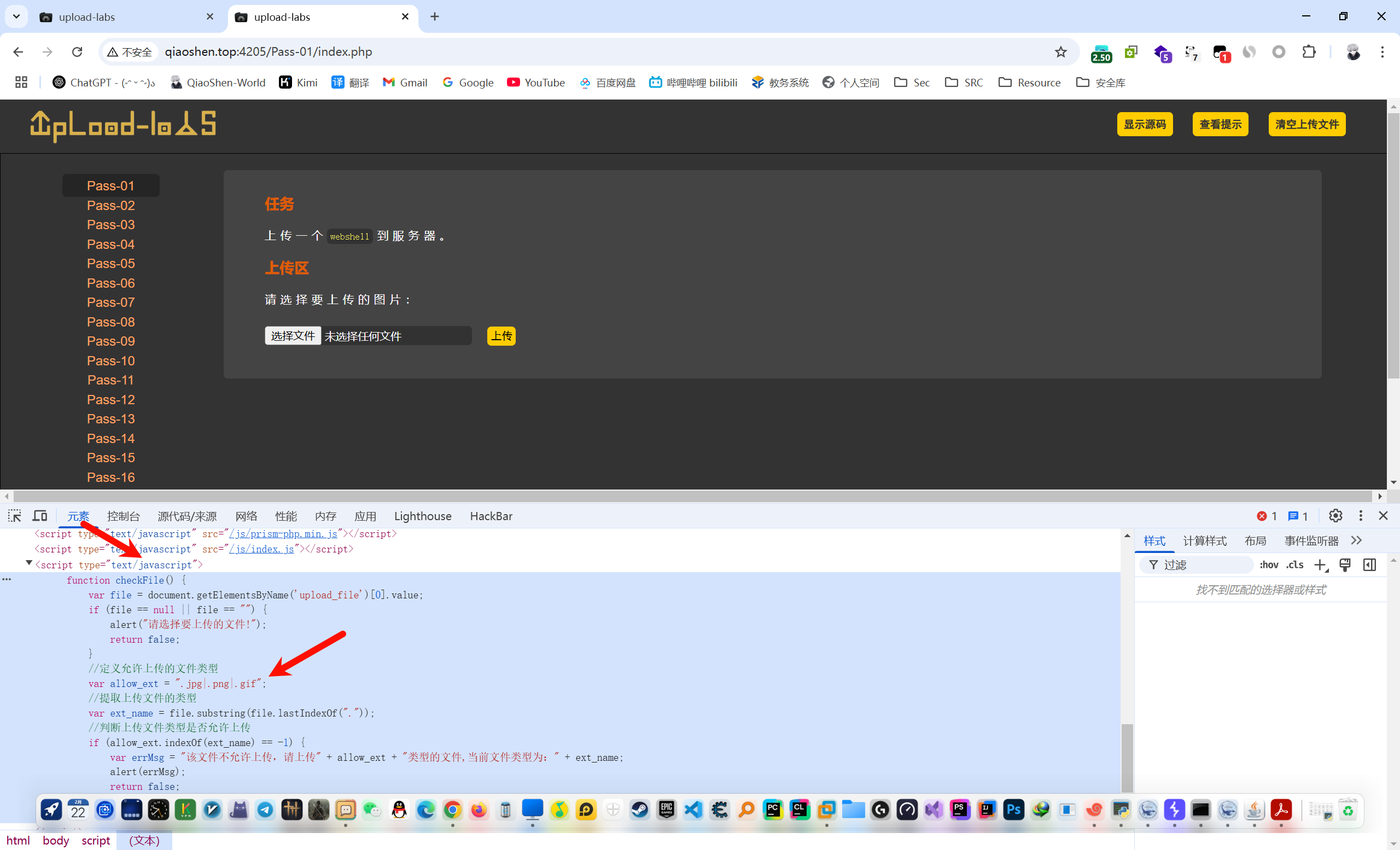
Task: Open the tab search dropdown arrow
Action: click(16, 16)
